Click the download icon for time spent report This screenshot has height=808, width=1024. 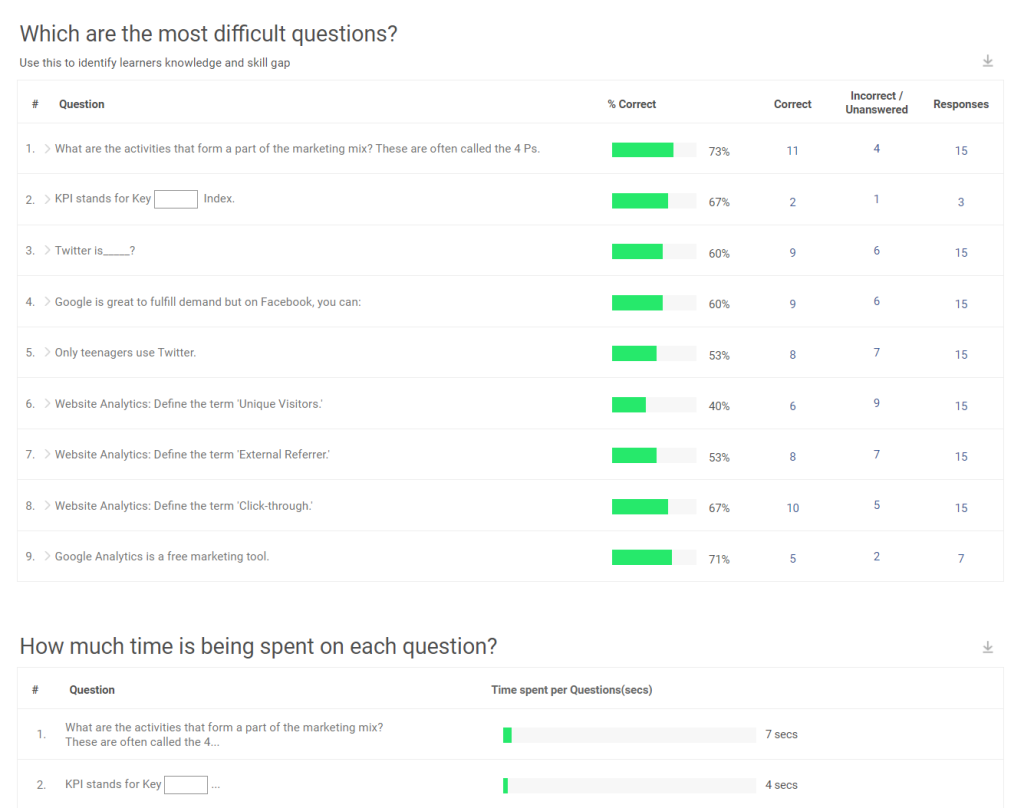988,647
